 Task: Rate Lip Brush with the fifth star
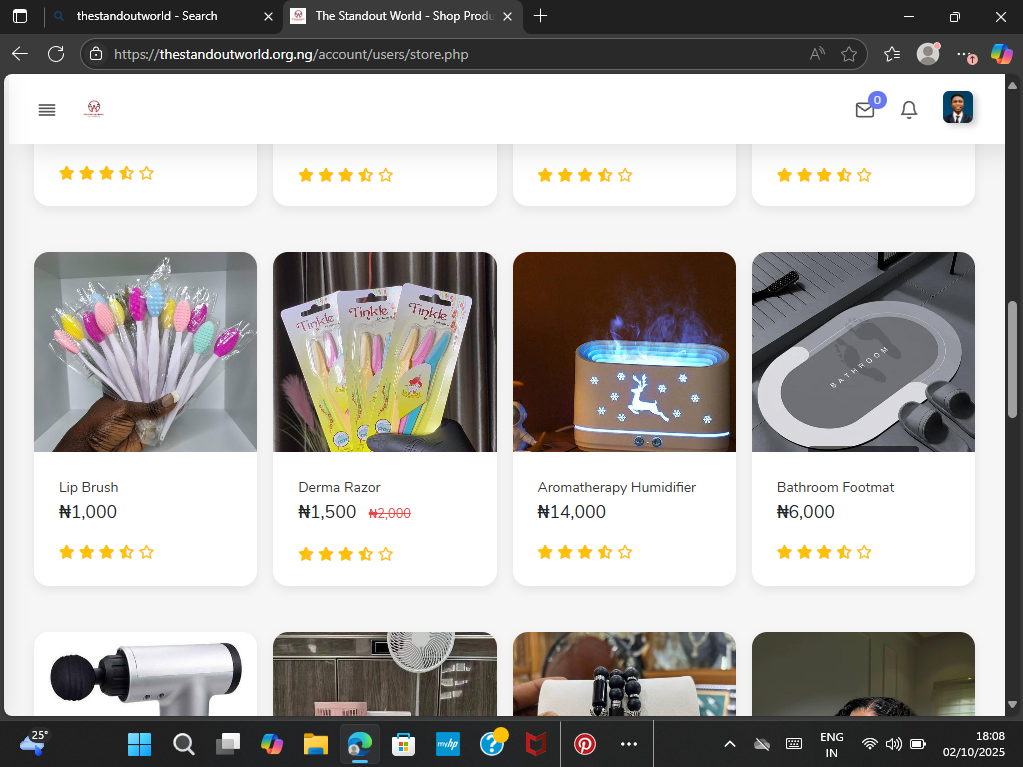pos(147,552)
